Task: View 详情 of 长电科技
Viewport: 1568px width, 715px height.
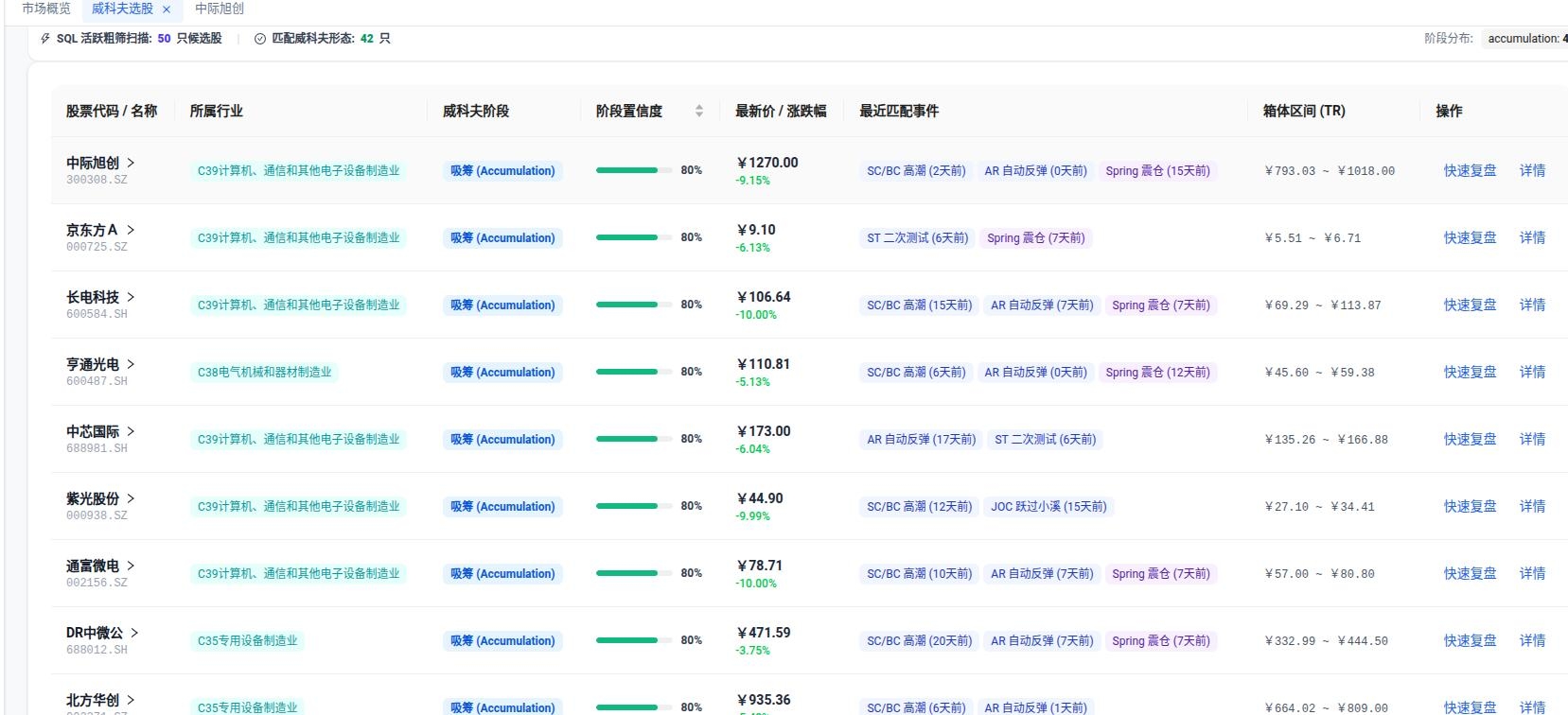Action: [1532, 305]
